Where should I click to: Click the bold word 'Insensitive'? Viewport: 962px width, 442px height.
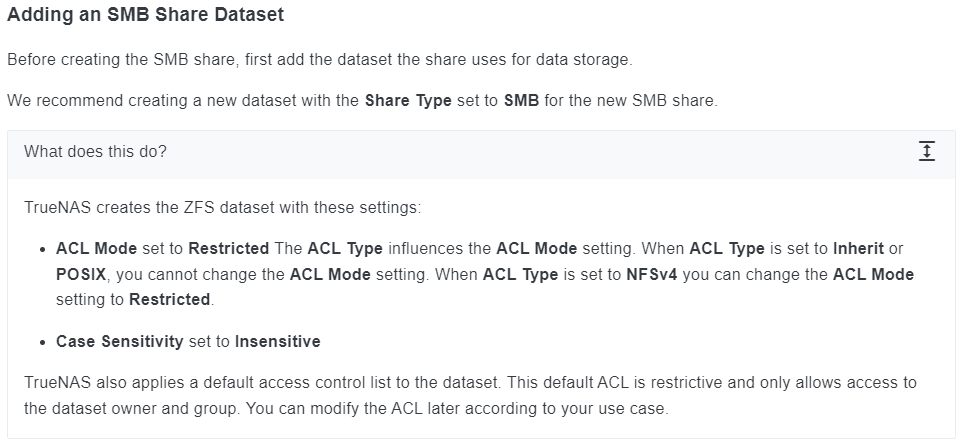[277, 341]
